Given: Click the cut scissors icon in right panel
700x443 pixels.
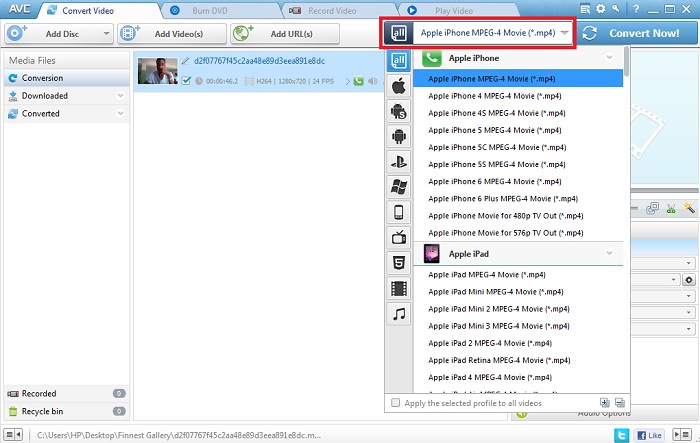Looking at the screenshot, I should point(671,208).
